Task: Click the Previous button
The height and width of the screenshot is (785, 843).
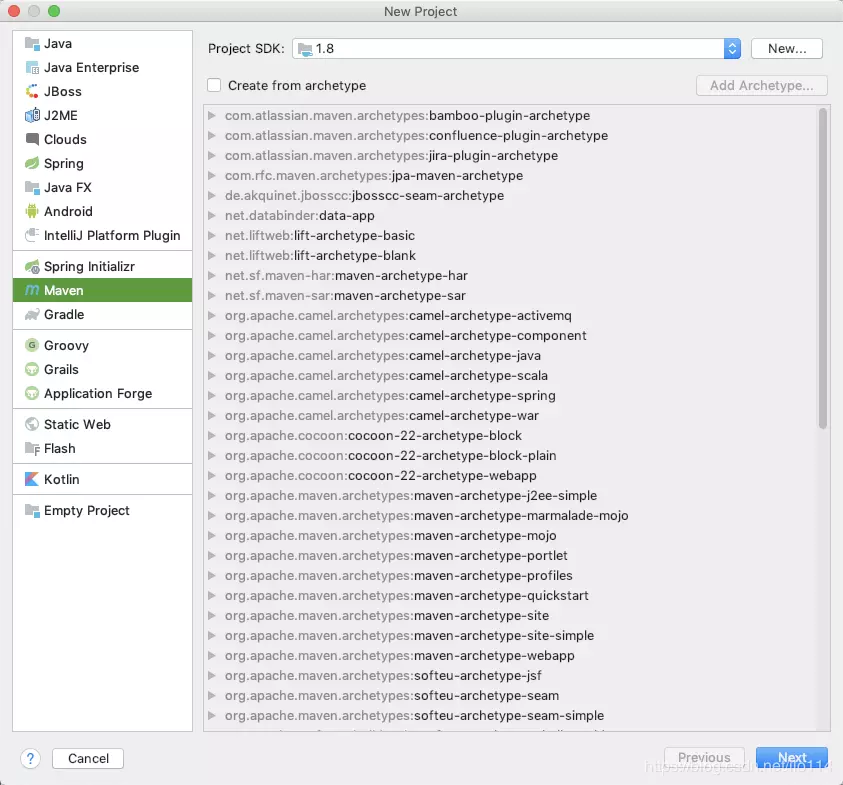Action: coord(704,758)
